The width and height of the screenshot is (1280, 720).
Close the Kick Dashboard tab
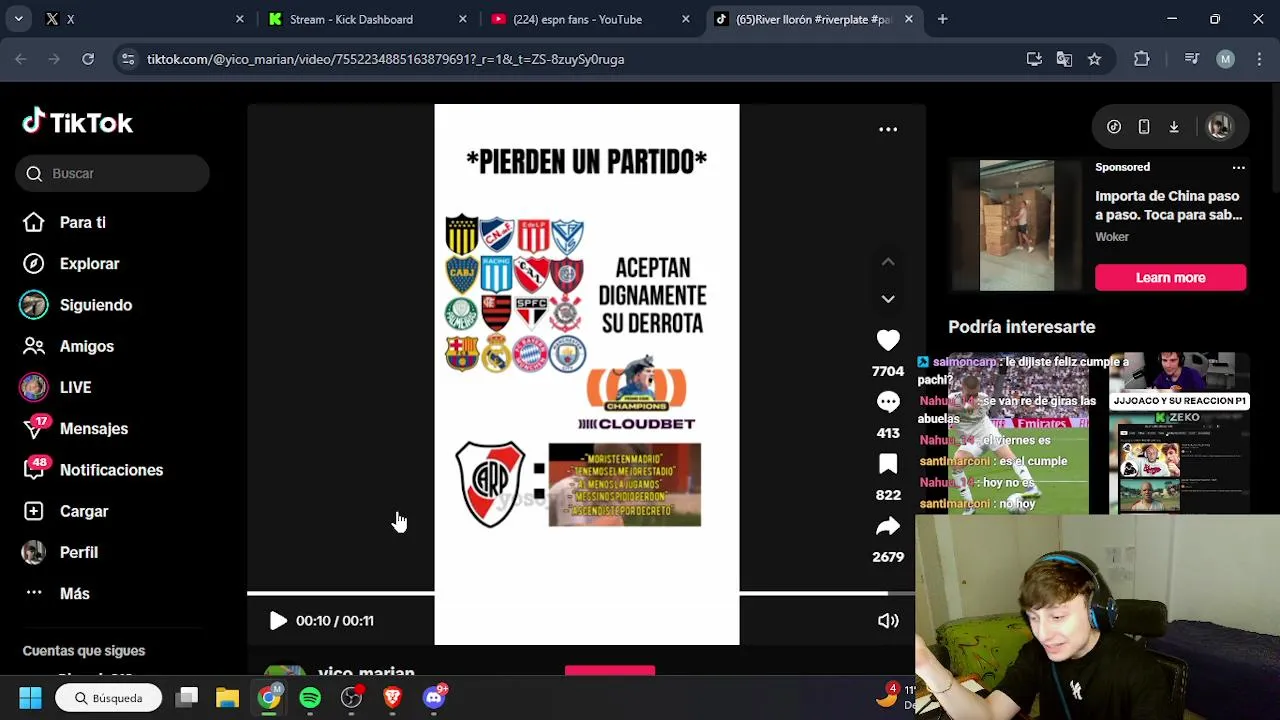(462, 19)
